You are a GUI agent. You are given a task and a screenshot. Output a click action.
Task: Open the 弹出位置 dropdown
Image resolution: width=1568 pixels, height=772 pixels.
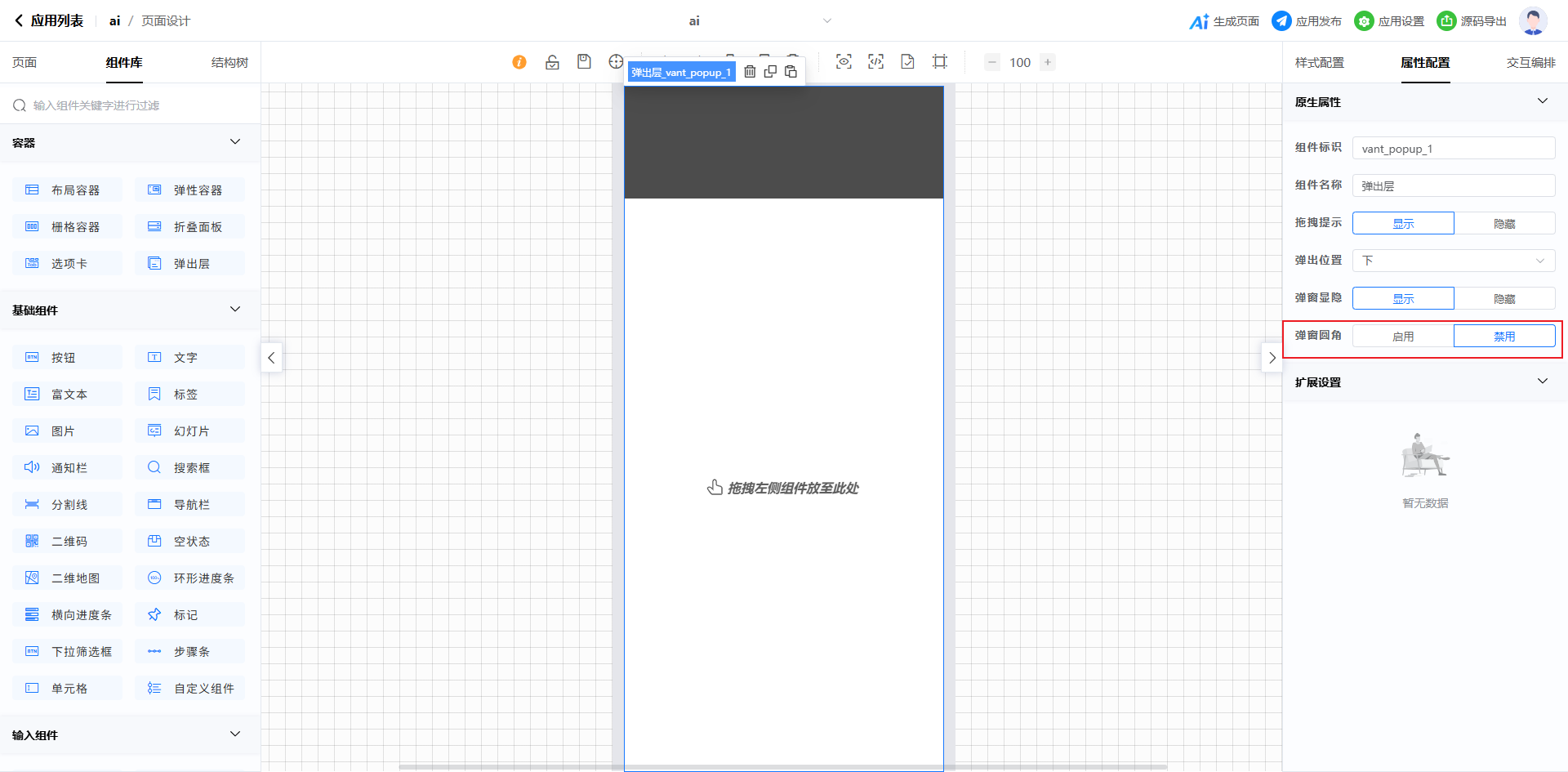pyautogui.click(x=1454, y=261)
